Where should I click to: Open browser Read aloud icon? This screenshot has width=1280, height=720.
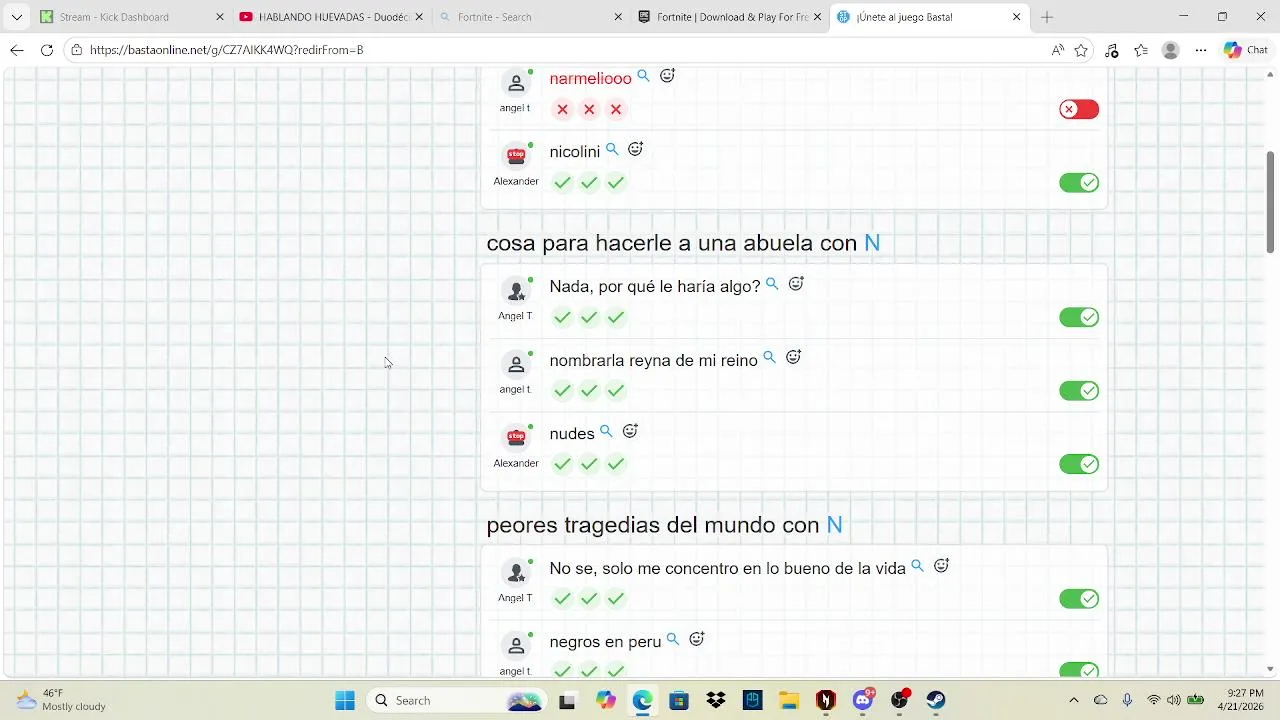point(1057,50)
